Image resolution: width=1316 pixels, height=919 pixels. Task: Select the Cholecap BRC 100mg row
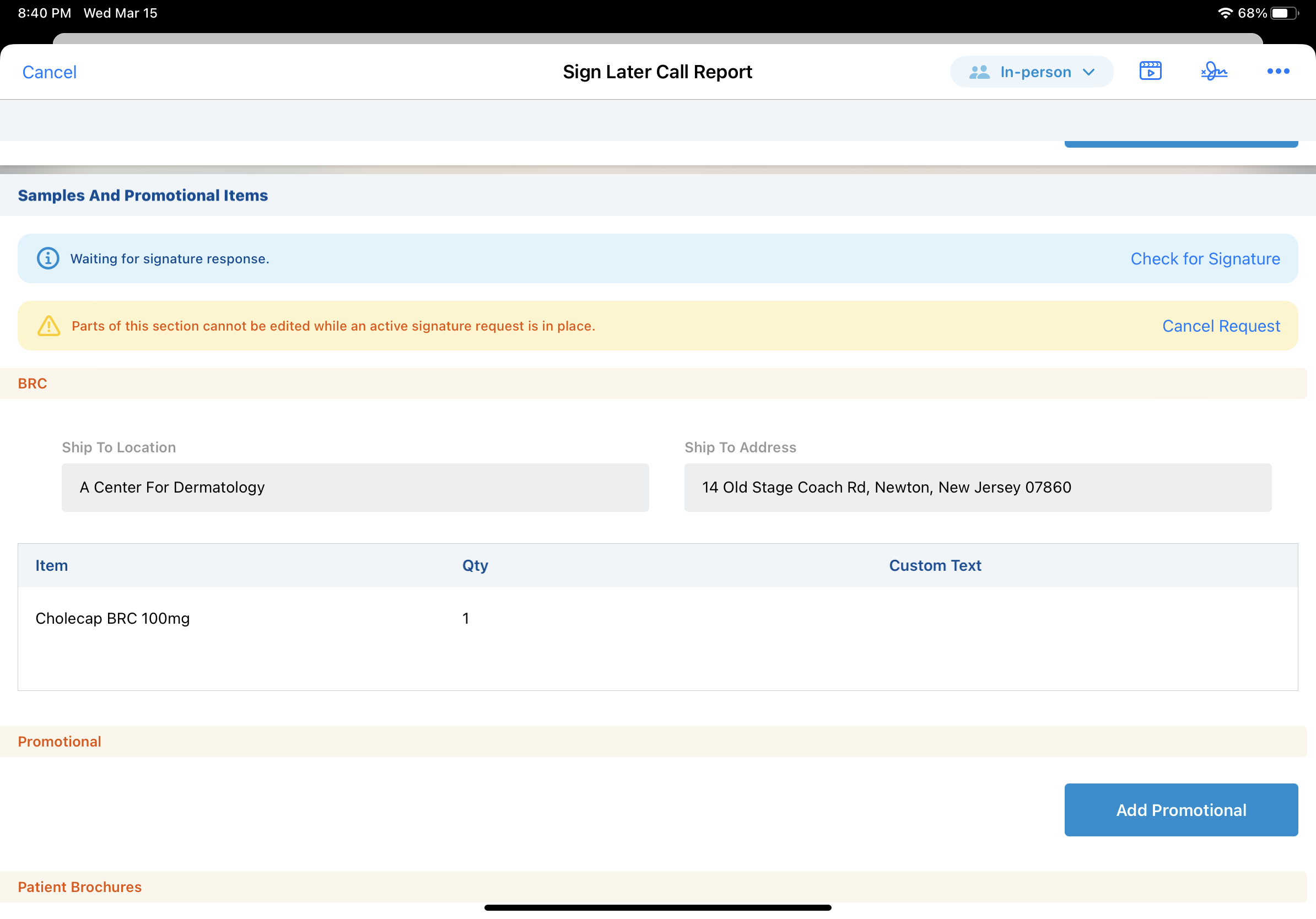click(x=113, y=618)
